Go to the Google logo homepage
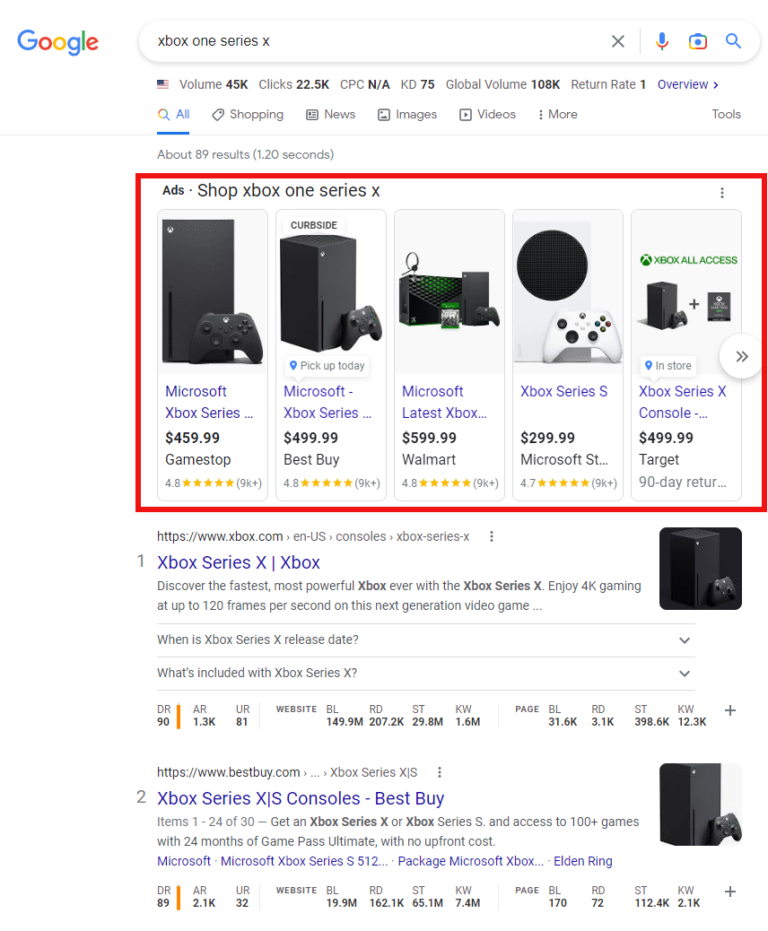Image resolution: width=768 pixels, height=931 pixels. coord(58,42)
